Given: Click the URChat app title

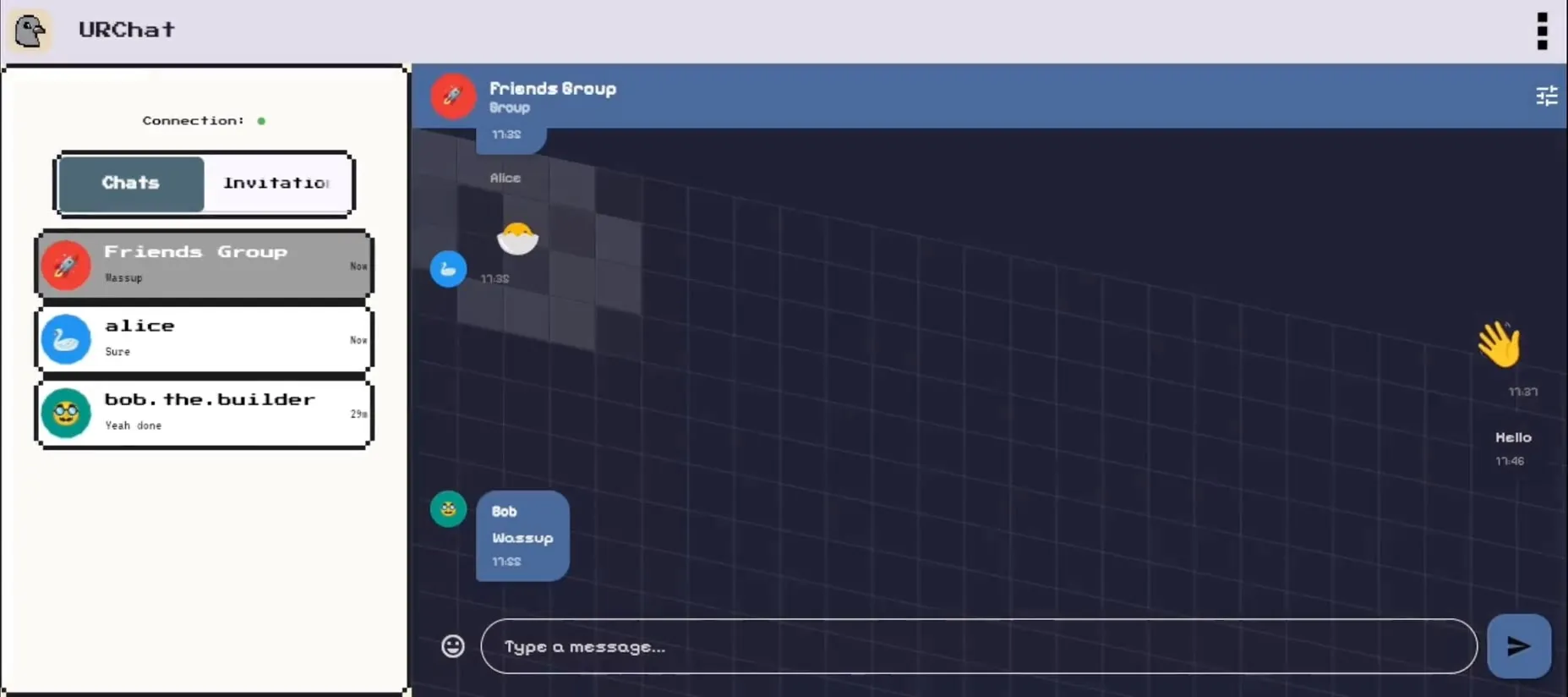Looking at the screenshot, I should point(127,30).
